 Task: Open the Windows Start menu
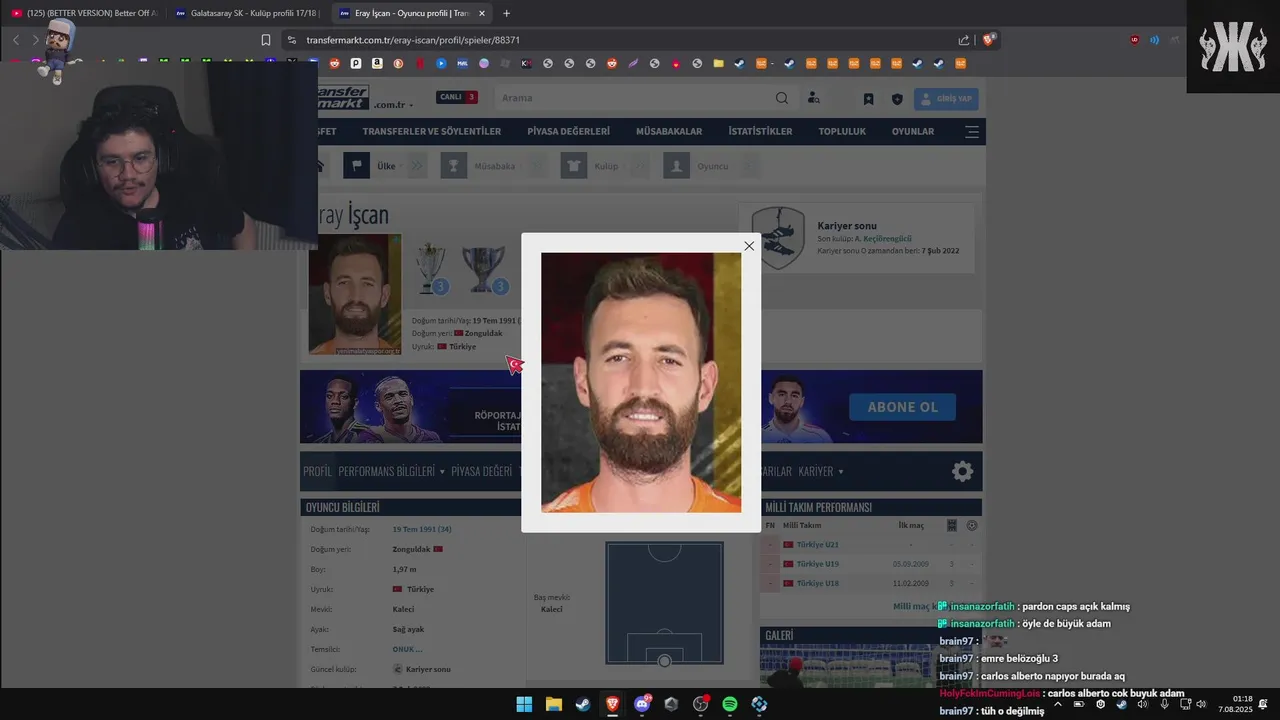(x=524, y=704)
